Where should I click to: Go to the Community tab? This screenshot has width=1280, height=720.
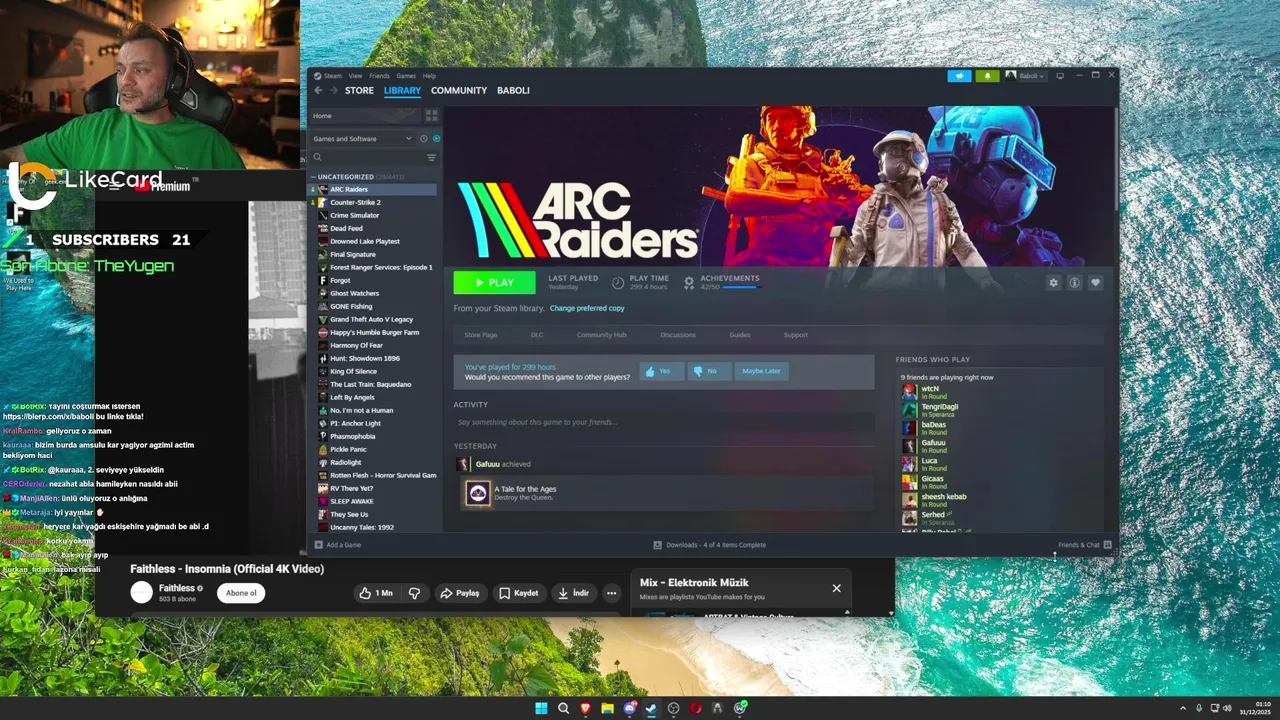[459, 90]
